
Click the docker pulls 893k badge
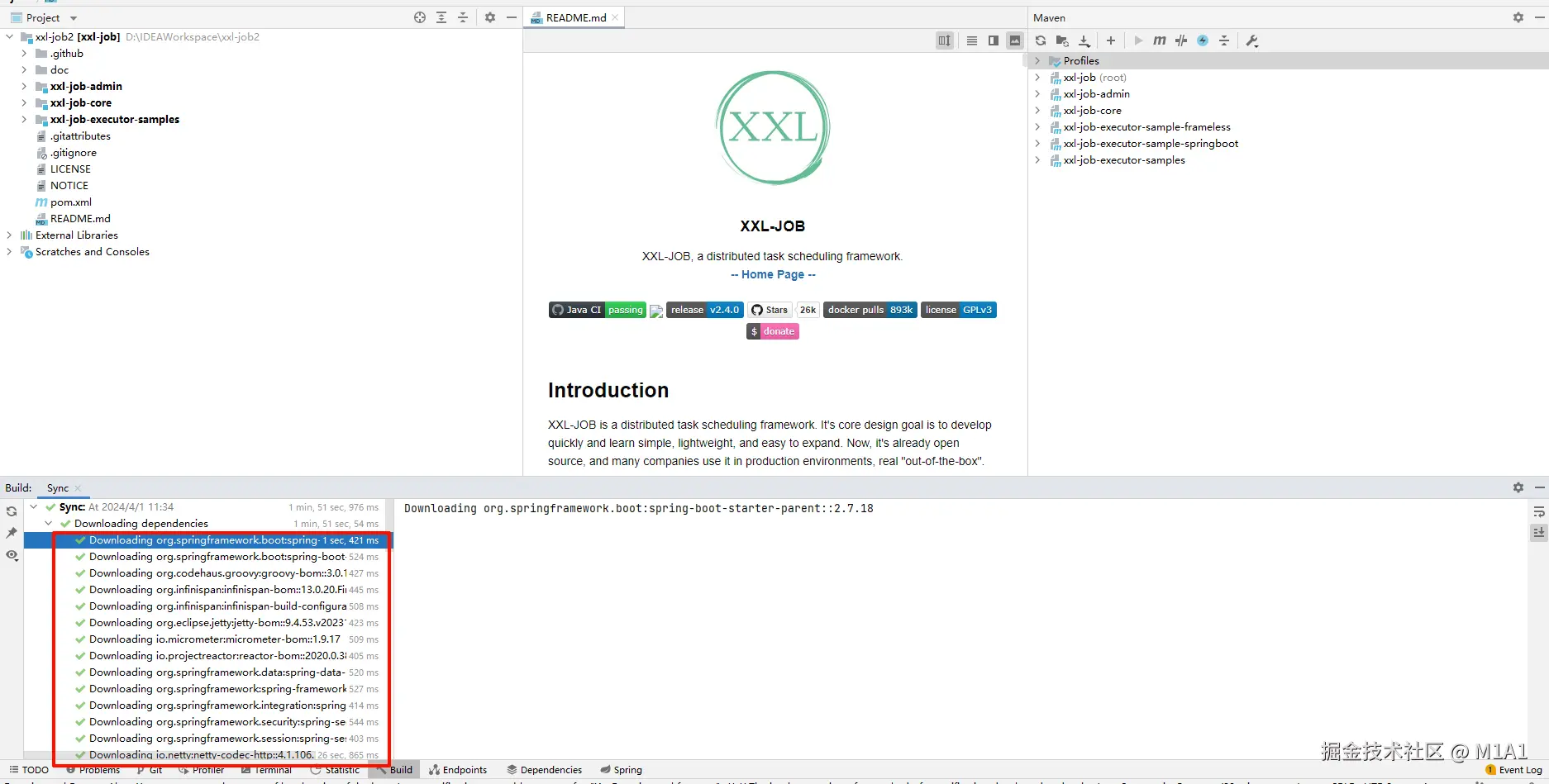pyautogui.click(x=870, y=310)
